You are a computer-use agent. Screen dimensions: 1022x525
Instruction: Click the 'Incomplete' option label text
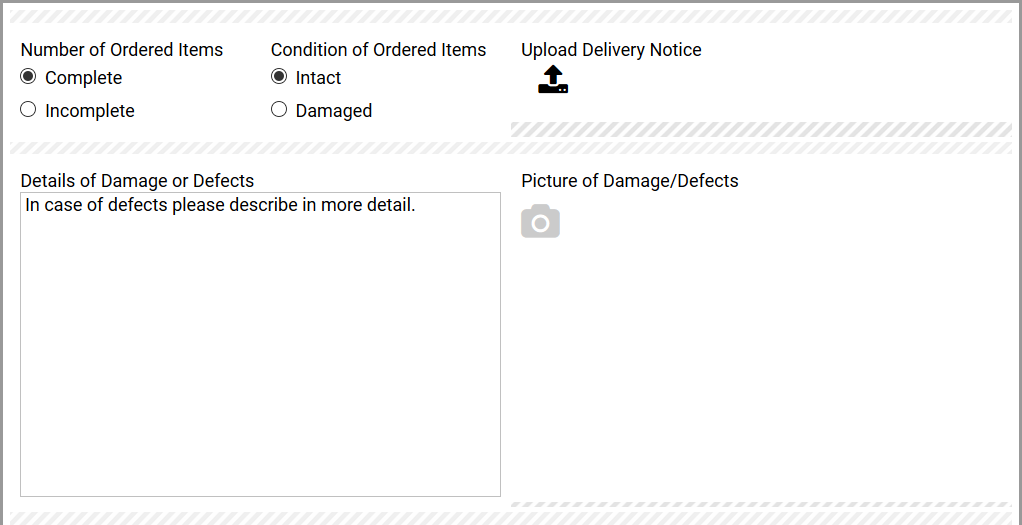pyautogui.click(x=89, y=111)
